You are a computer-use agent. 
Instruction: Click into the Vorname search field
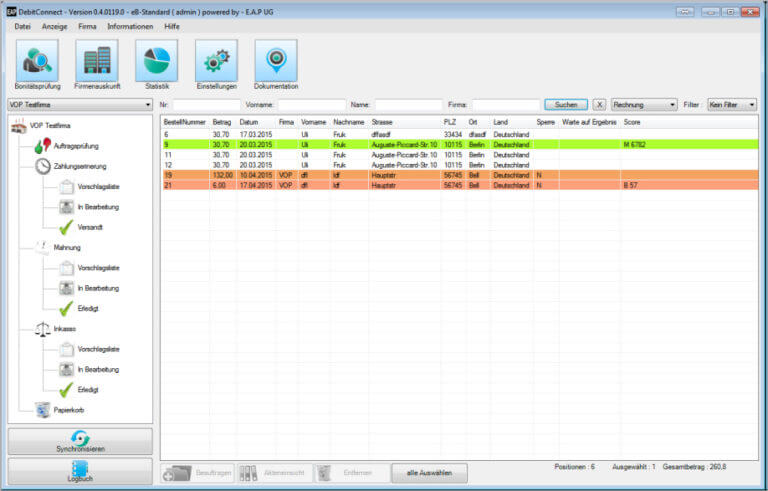click(x=311, y=104)
